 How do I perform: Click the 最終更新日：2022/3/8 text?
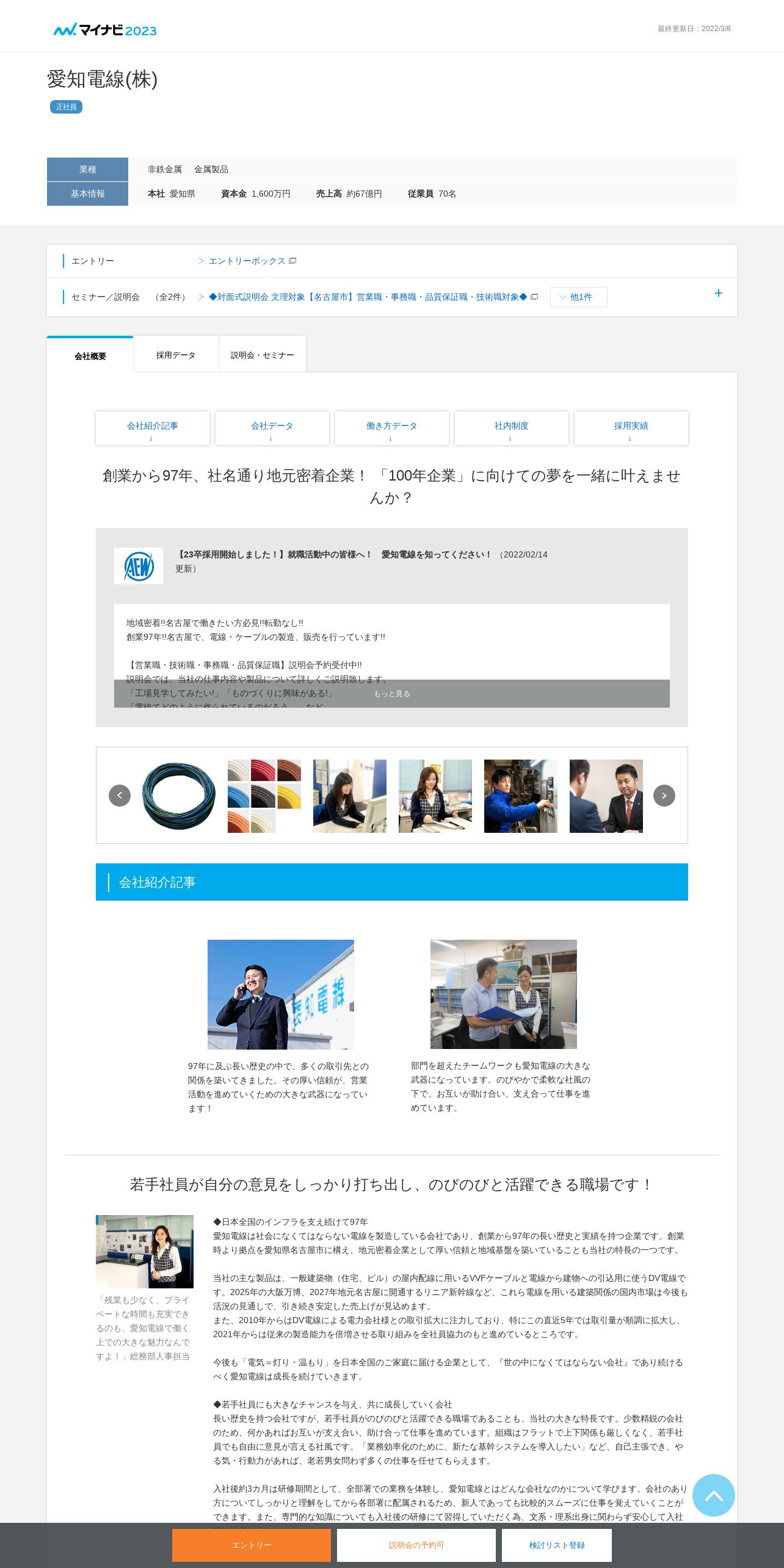click(694, 29)
